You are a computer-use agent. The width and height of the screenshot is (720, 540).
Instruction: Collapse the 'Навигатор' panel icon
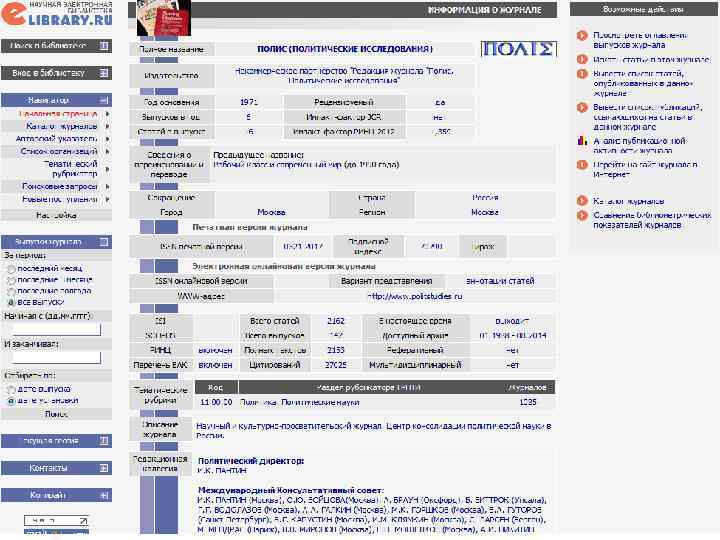click(104, 100)
